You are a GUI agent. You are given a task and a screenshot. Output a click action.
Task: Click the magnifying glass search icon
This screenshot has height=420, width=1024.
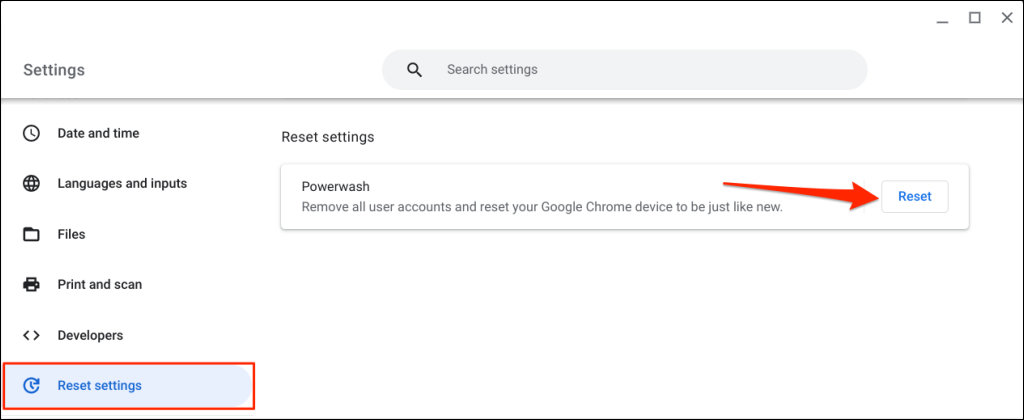pos(414,70)
